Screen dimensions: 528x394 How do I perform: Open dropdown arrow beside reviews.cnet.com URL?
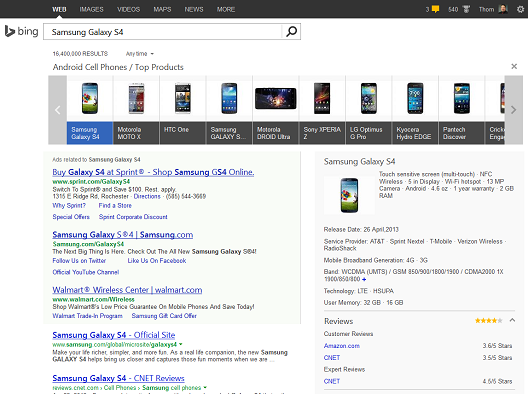click(205, 388)
